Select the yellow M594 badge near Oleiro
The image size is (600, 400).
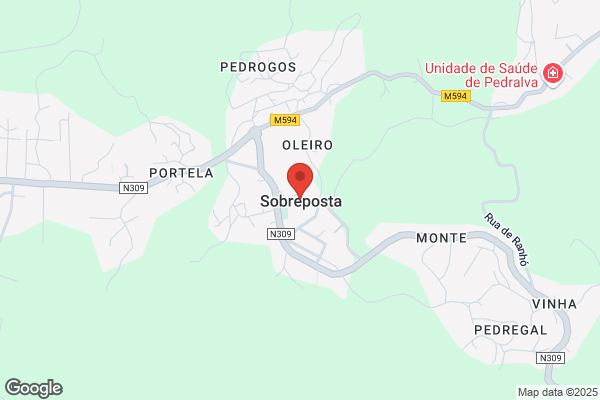coord(285,120)
